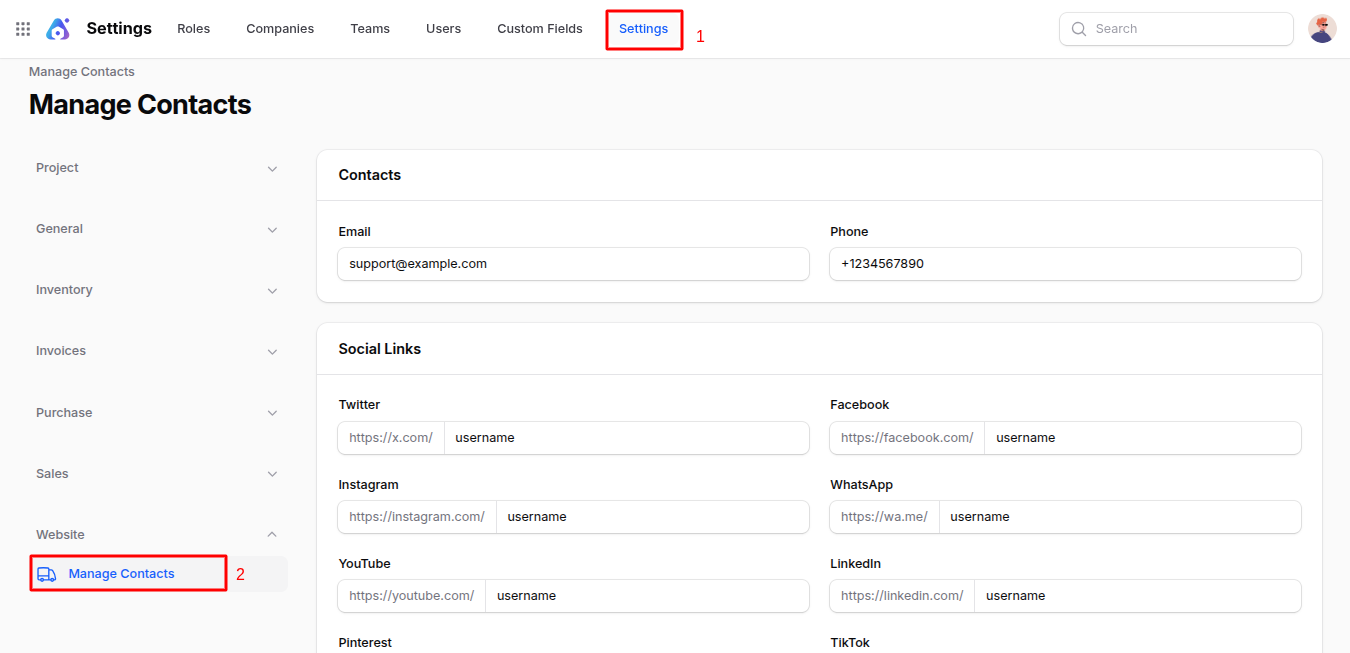Go to the Custom Fields tab
1350x653 pixels.
tap(539, 28)
